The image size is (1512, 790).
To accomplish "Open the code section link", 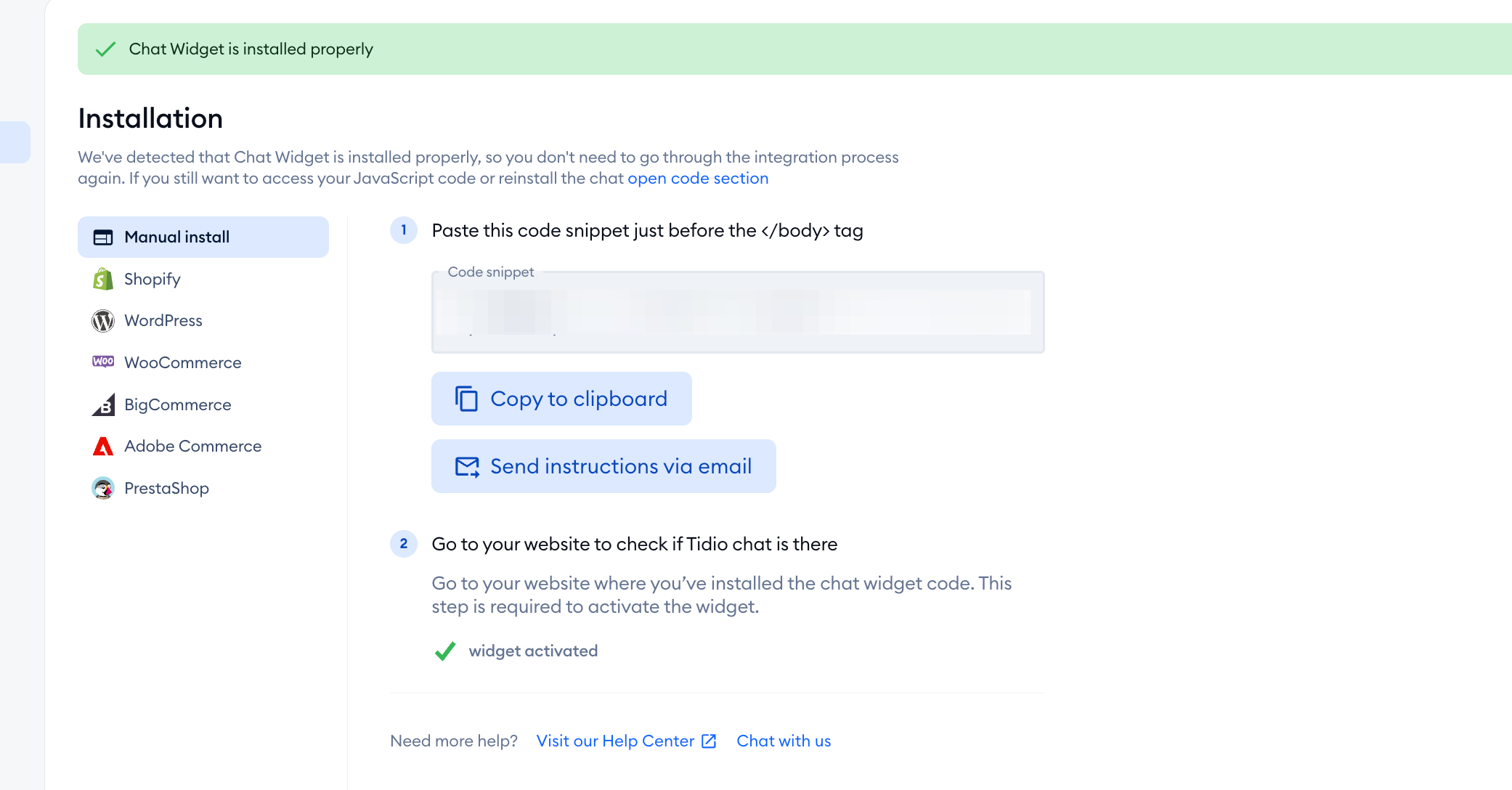I will (x=698, y=179).
